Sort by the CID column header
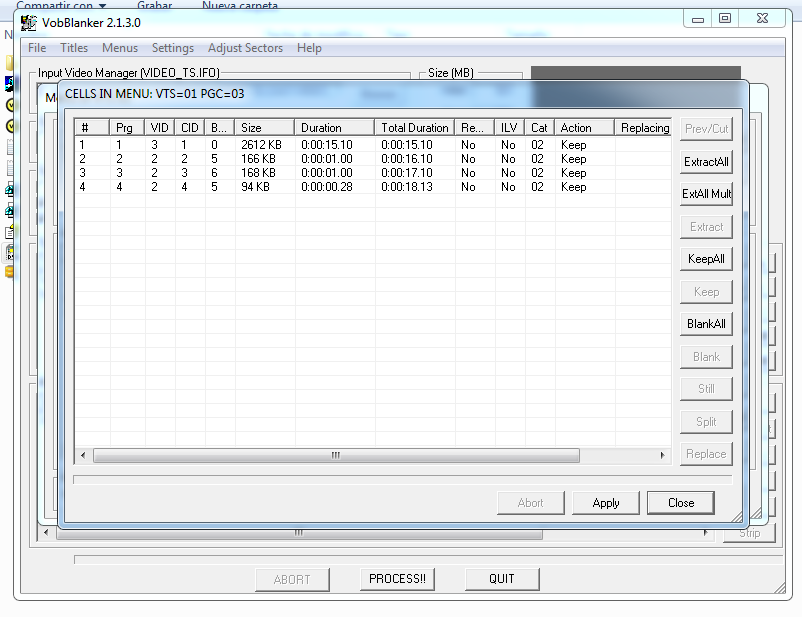 (190, 128)
